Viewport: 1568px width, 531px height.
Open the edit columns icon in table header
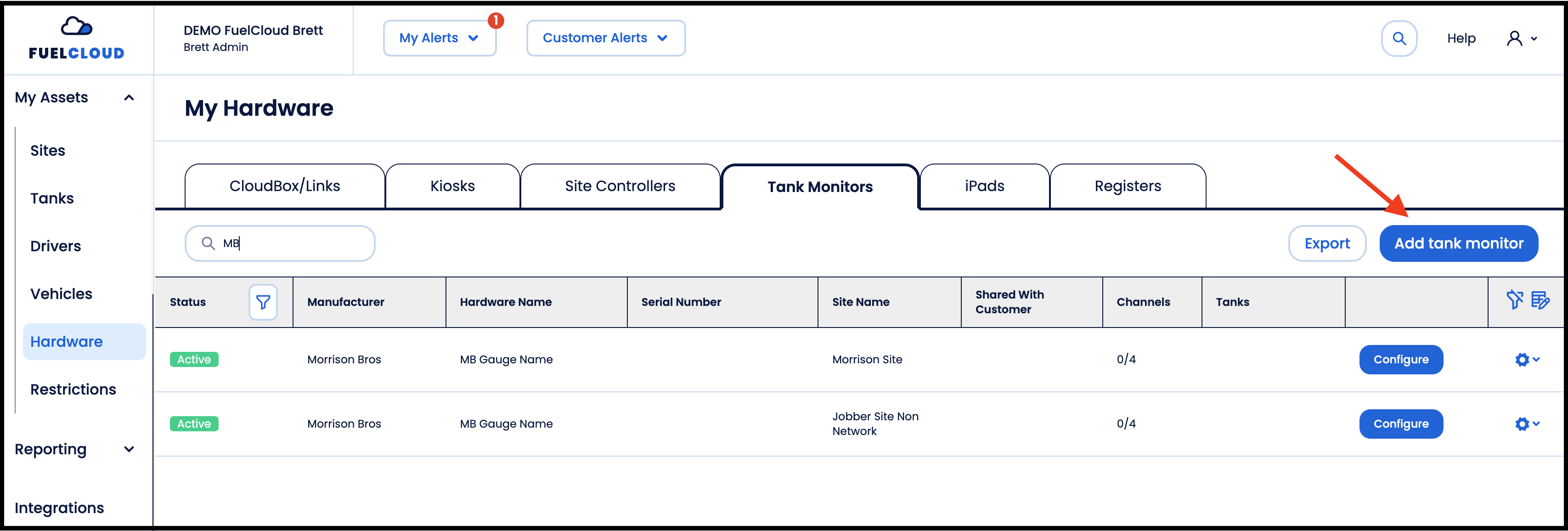[x=1540, y=300]
